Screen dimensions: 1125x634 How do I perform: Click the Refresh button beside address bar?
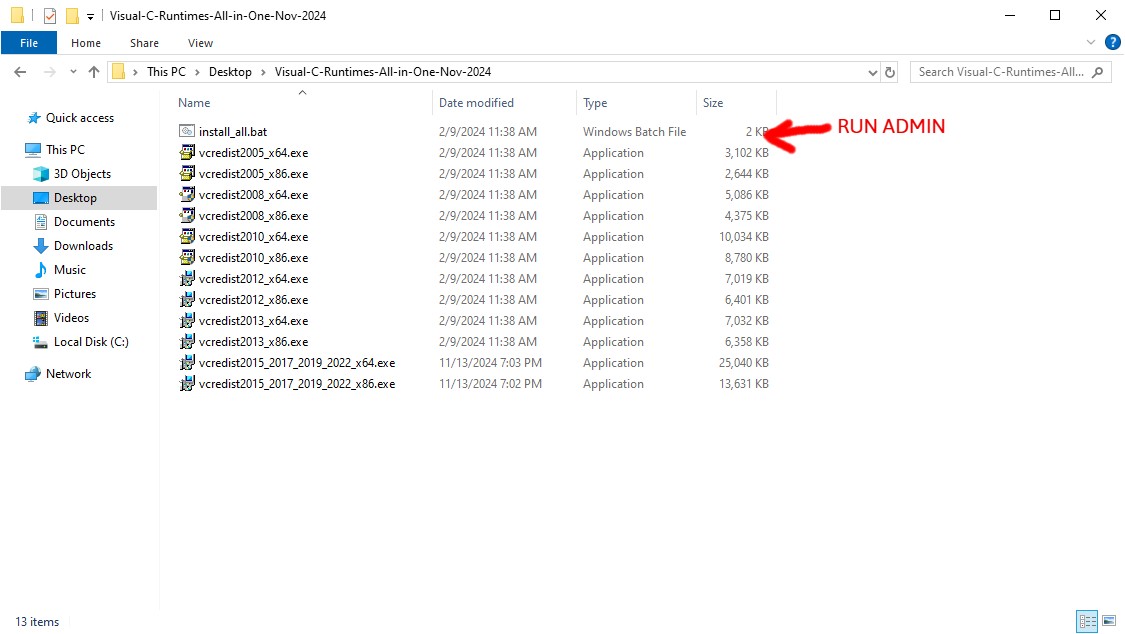[891, 72]
